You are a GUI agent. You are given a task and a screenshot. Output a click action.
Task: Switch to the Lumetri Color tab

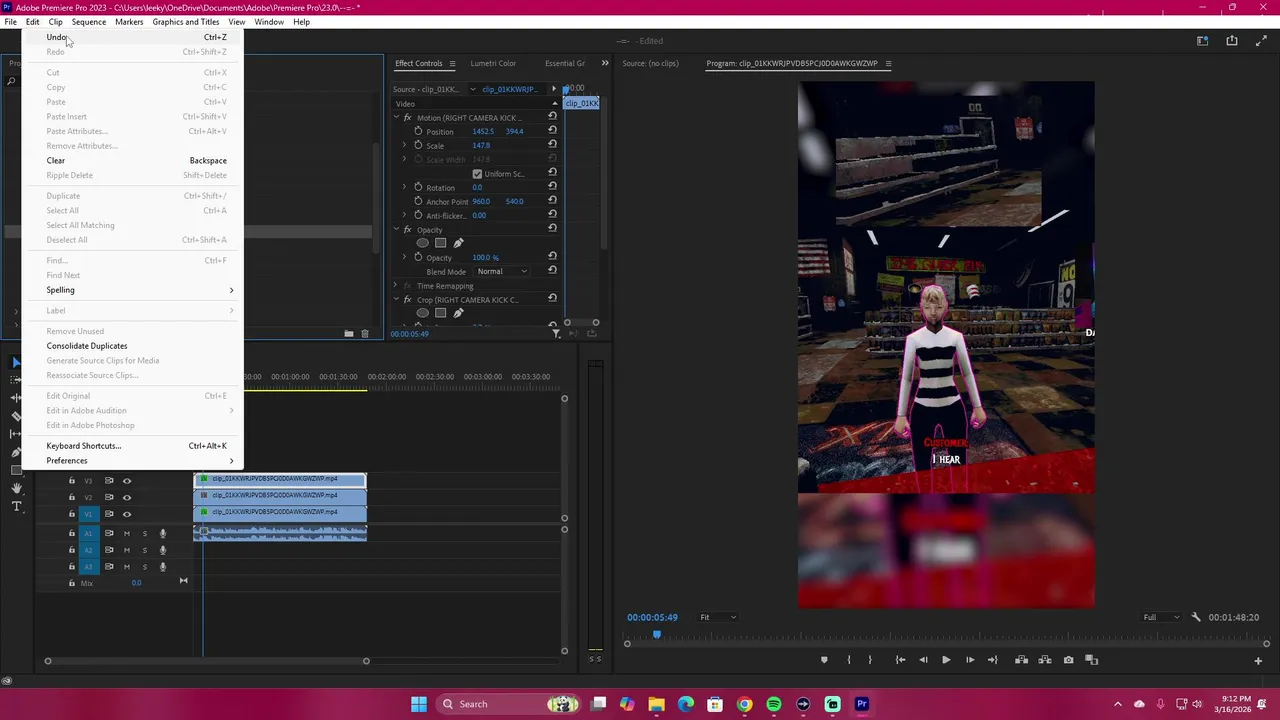pyautogui.click(x=493, y=63)
